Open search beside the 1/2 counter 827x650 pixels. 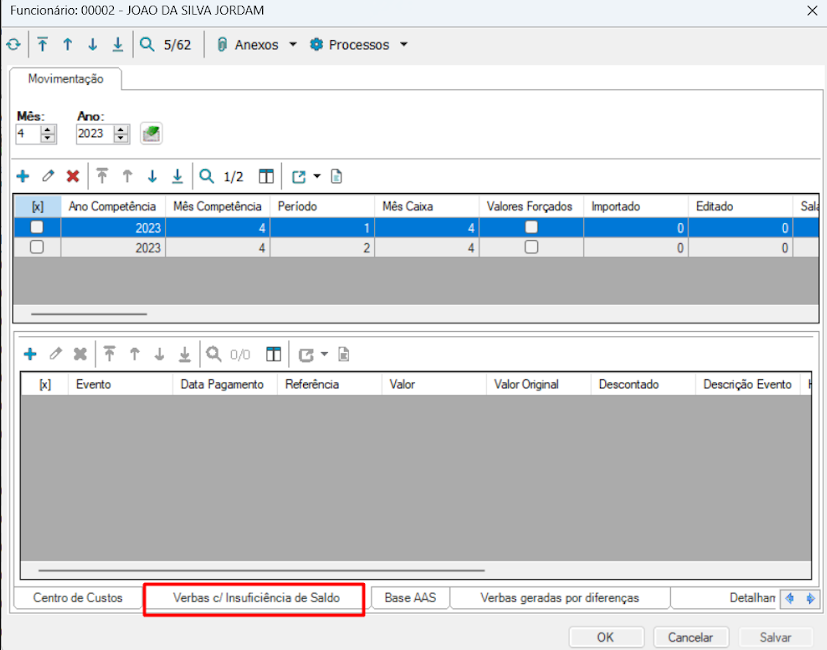(x=207, y=176)
